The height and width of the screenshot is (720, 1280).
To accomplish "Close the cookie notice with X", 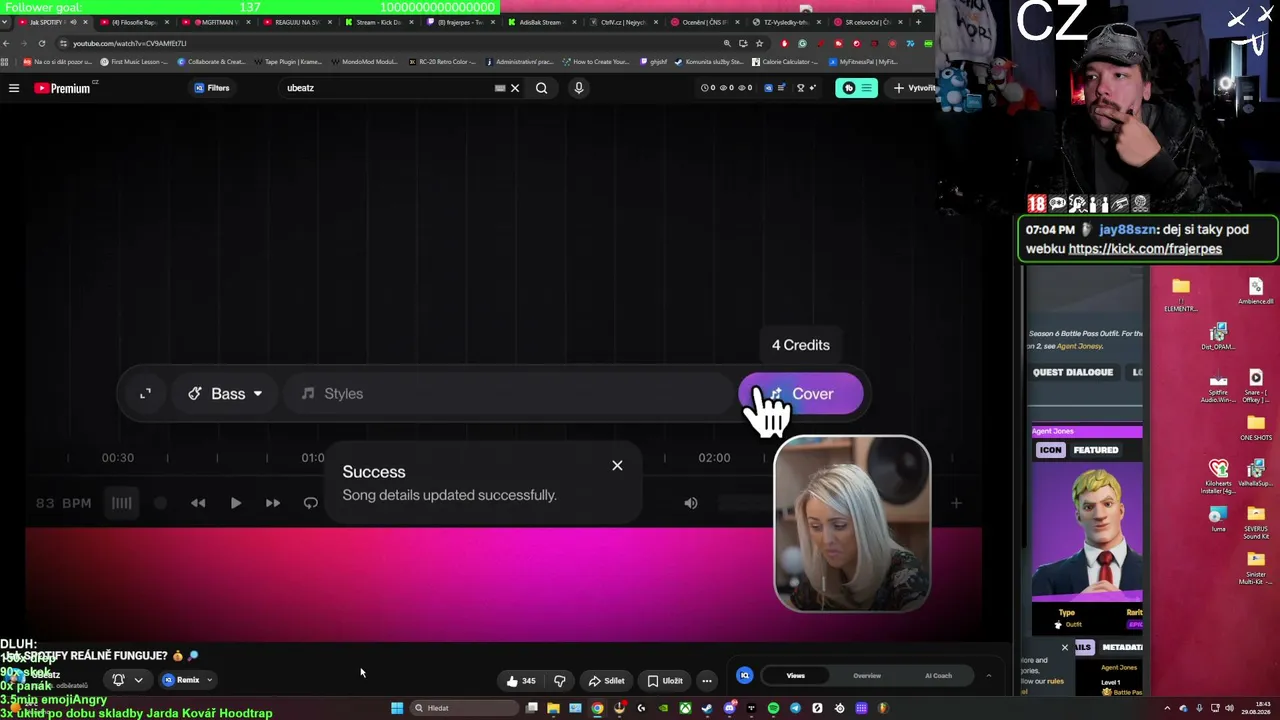I will [1064, 648].
